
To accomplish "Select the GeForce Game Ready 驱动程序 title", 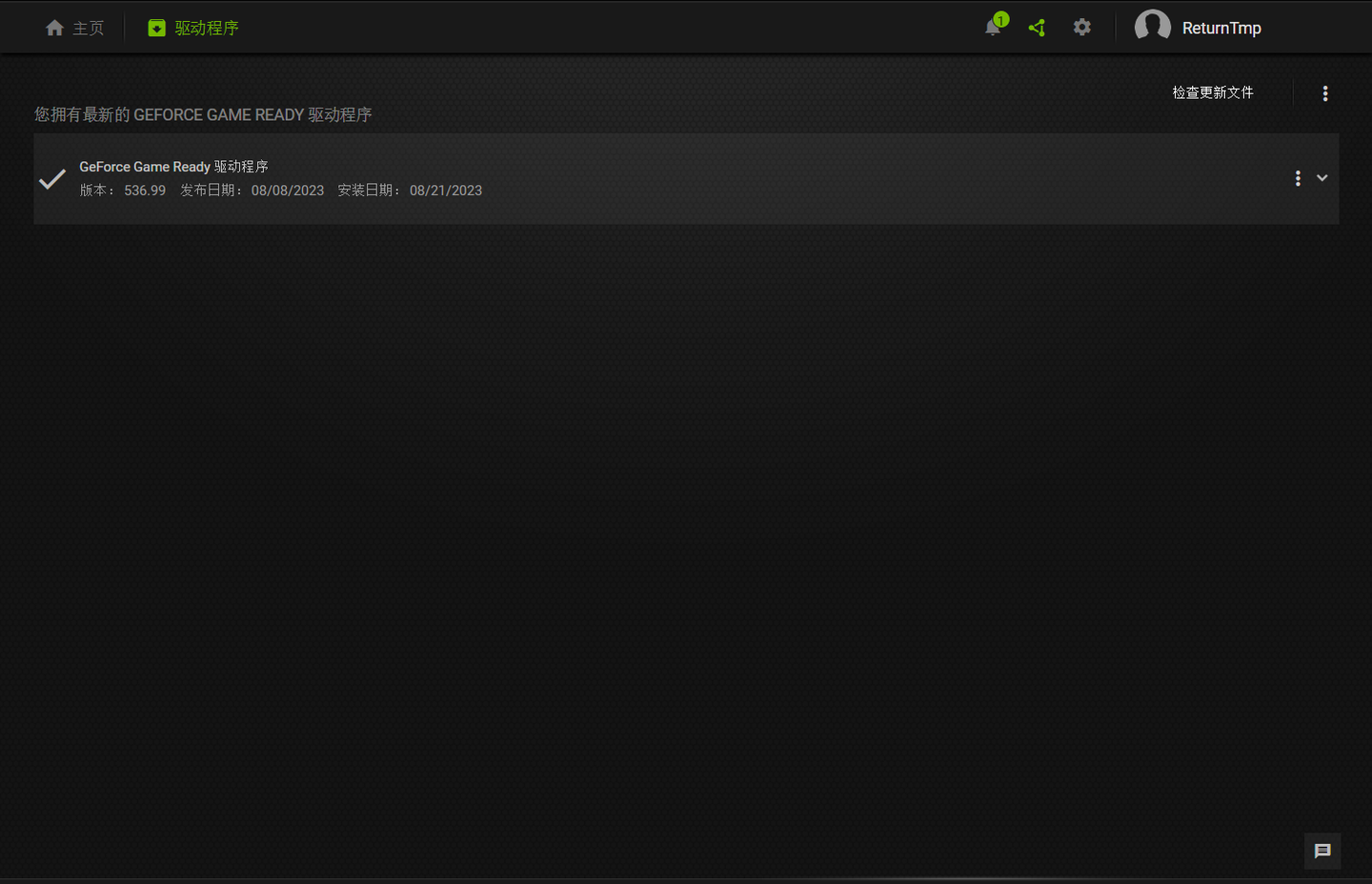I will click(173, 167).
